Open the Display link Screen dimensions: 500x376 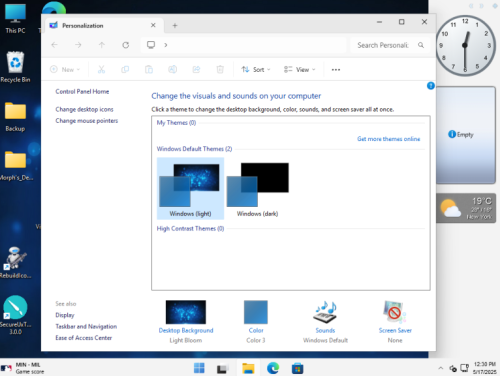click(x=65, y=315)
